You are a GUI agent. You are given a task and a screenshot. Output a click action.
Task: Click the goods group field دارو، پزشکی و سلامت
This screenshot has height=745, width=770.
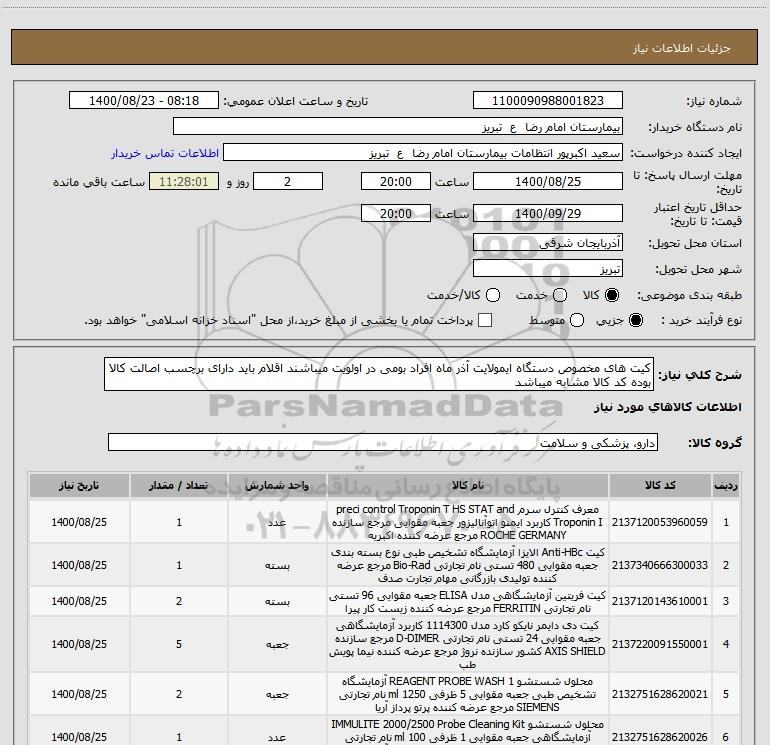tap(383, 442)
